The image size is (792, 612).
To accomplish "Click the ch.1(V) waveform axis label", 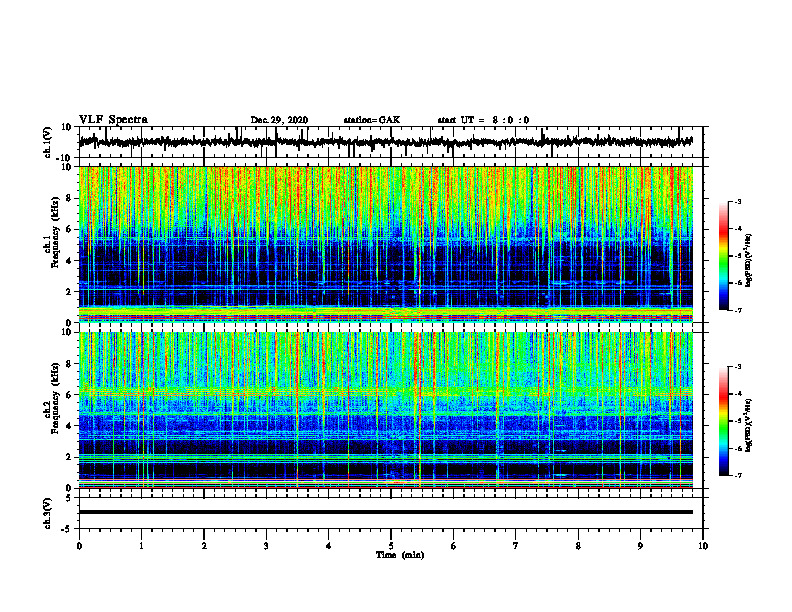I will coord(47,142).
